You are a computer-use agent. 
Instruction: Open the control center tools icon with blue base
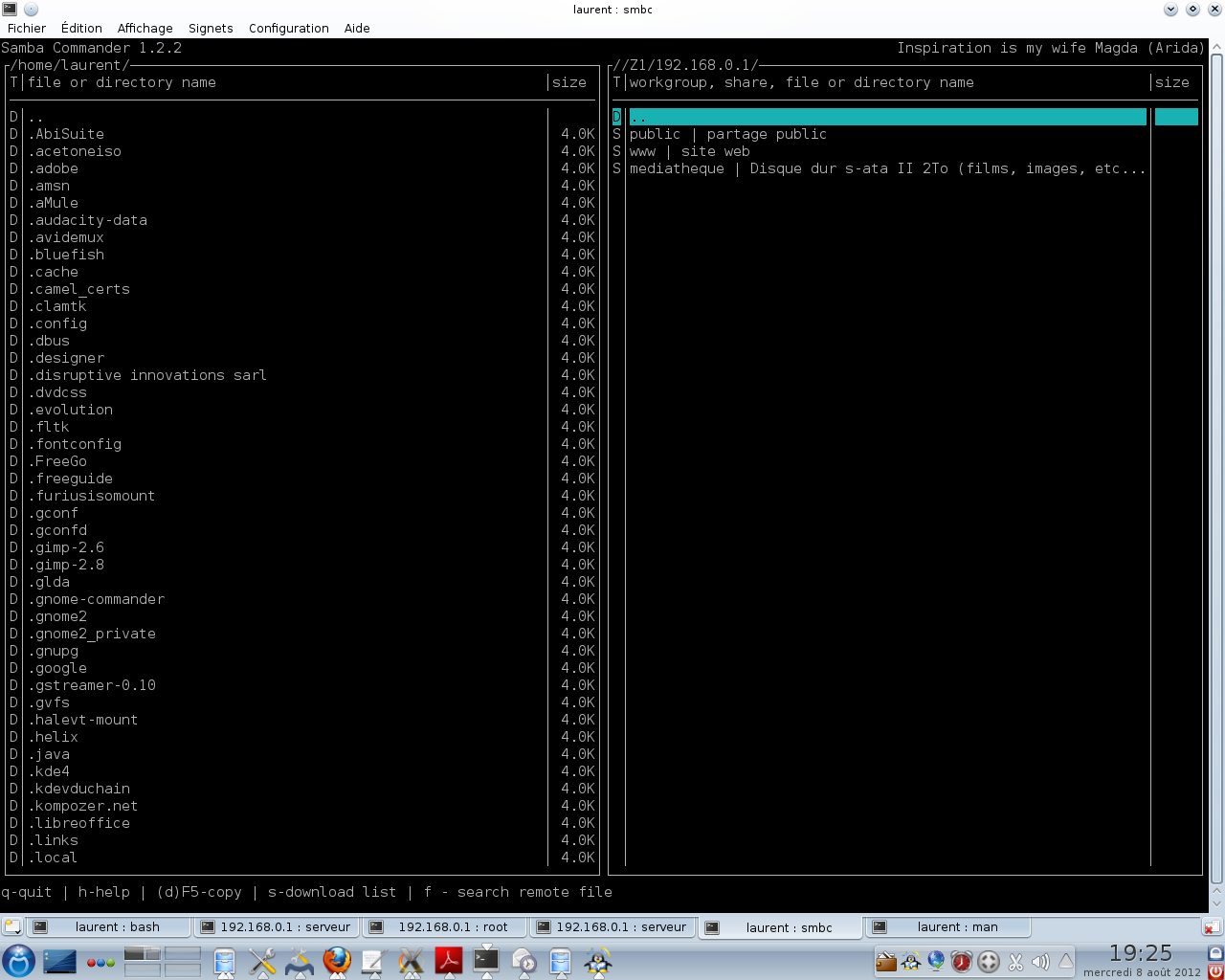[300, 962]
